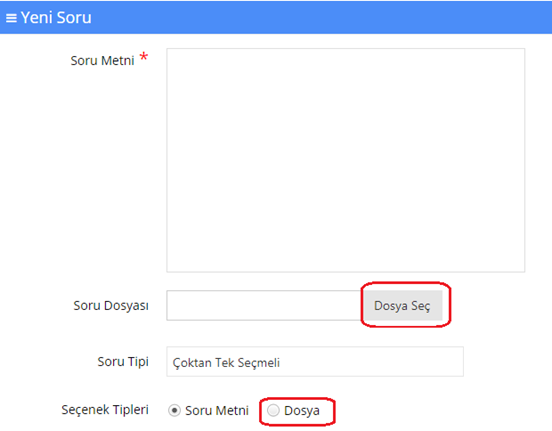
Task: Click the Dosya option label text
Action: pos(302,411)
